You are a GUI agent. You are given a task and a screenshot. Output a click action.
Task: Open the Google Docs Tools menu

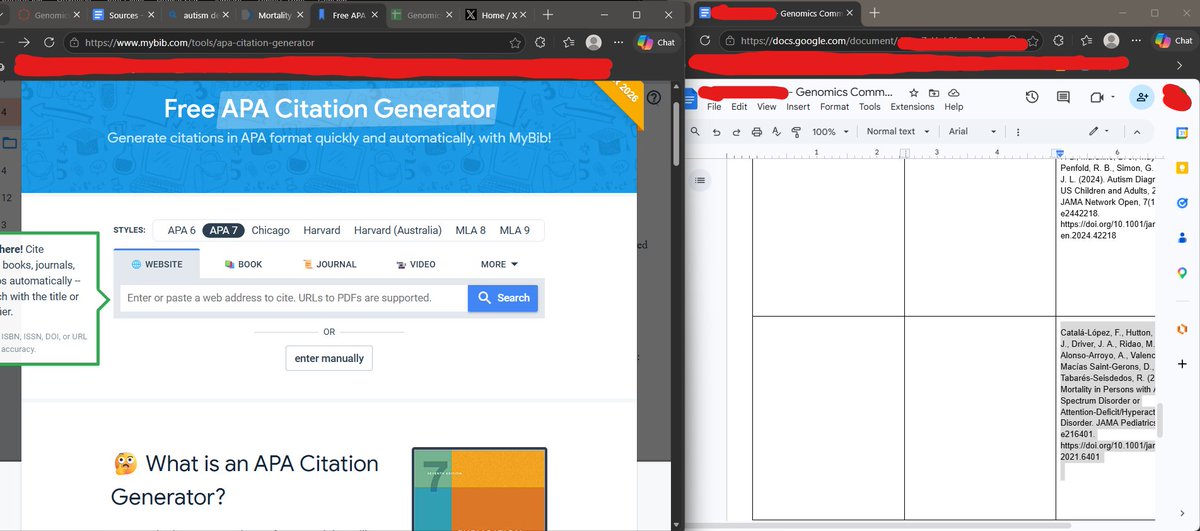coord(870,106)
